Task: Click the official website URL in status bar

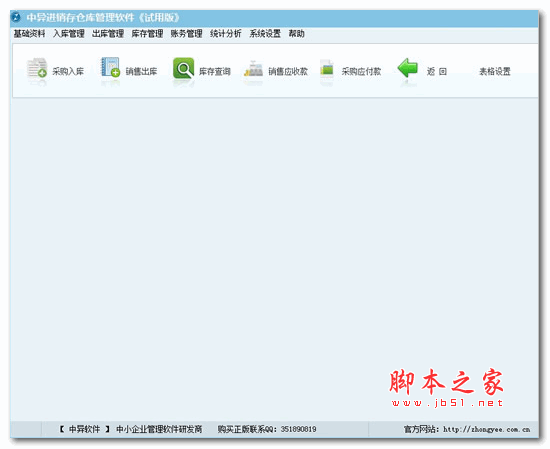Action: pos(487,429)
